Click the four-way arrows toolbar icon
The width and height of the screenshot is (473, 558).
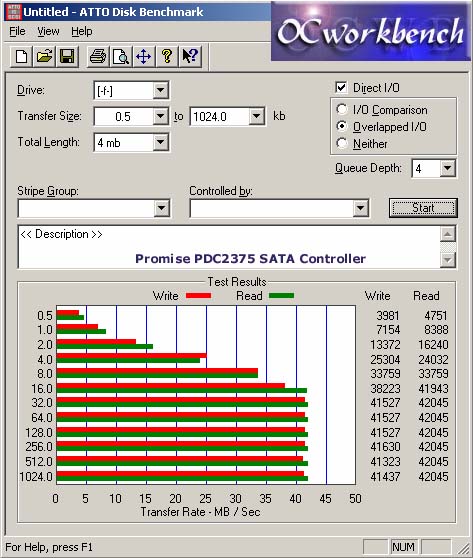click(144, 56)
